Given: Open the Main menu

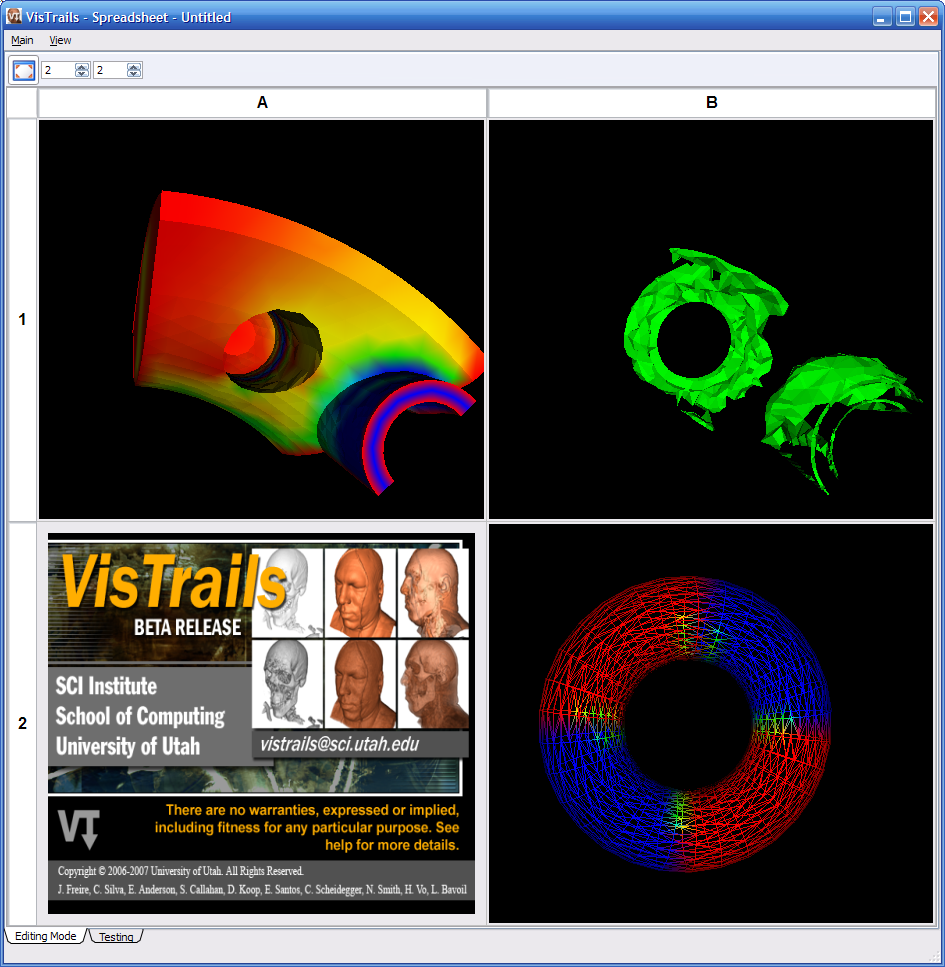Looking at the screenshot, I should click(x=22, y=40).
